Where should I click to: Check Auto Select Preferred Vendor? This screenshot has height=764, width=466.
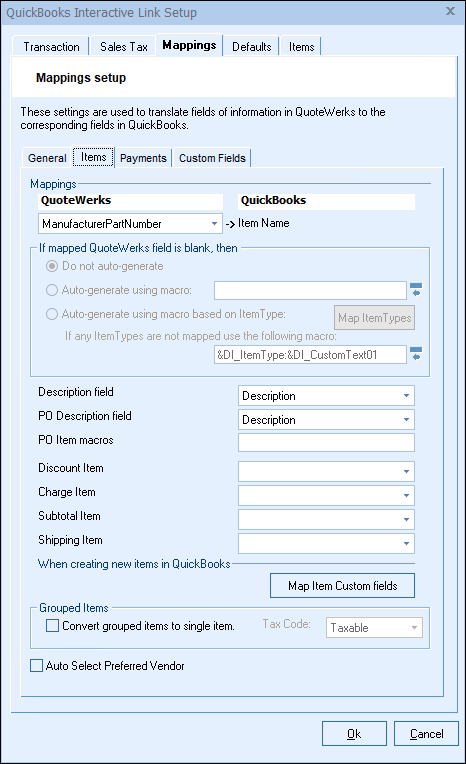pos(37,666)
